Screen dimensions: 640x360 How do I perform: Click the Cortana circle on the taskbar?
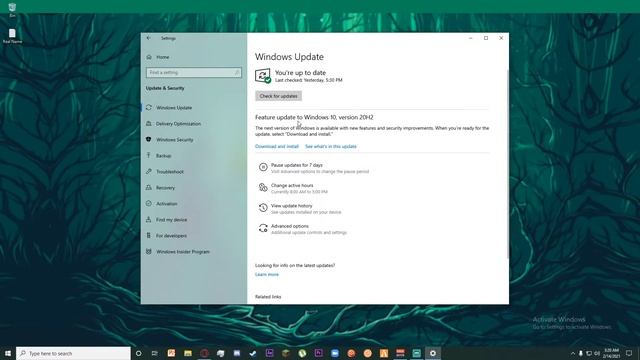[138, 353]
